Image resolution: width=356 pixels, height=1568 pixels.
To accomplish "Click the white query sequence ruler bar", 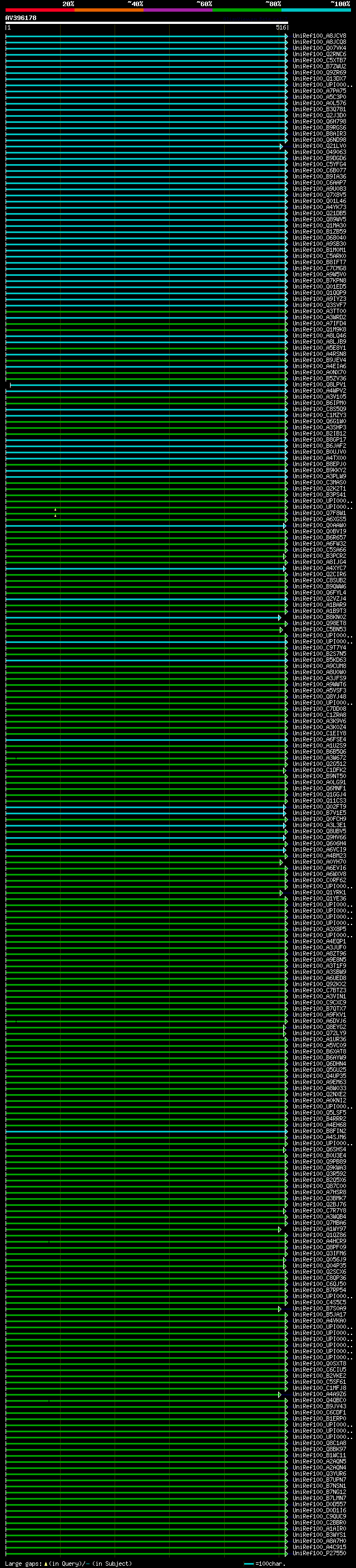I will (147, 22).
